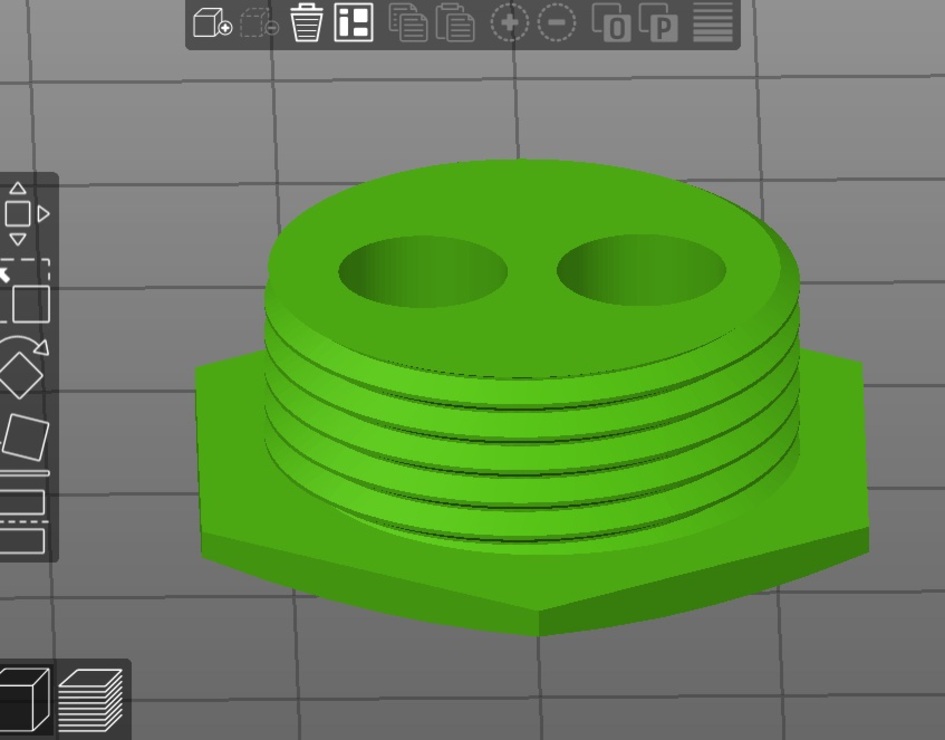Click the Delete all trash bin icon

point(307,23)
